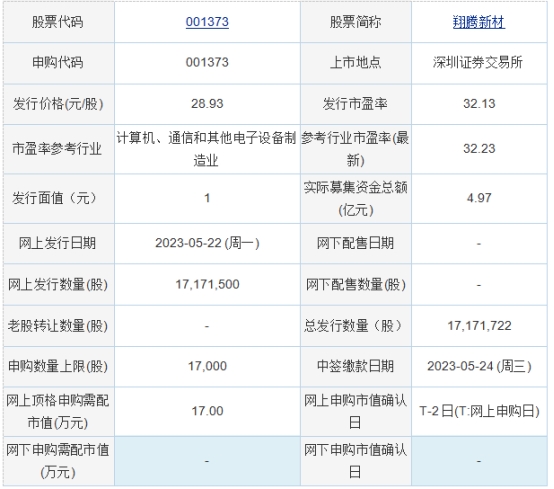
Task: Select the 申购代码 value 001373
Action: click(x=207, y=63)
